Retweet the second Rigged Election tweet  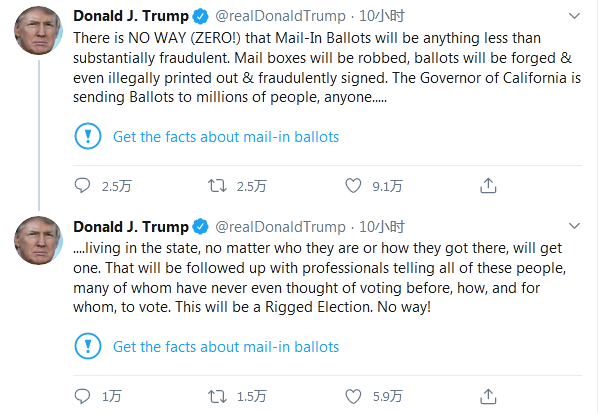216,395
